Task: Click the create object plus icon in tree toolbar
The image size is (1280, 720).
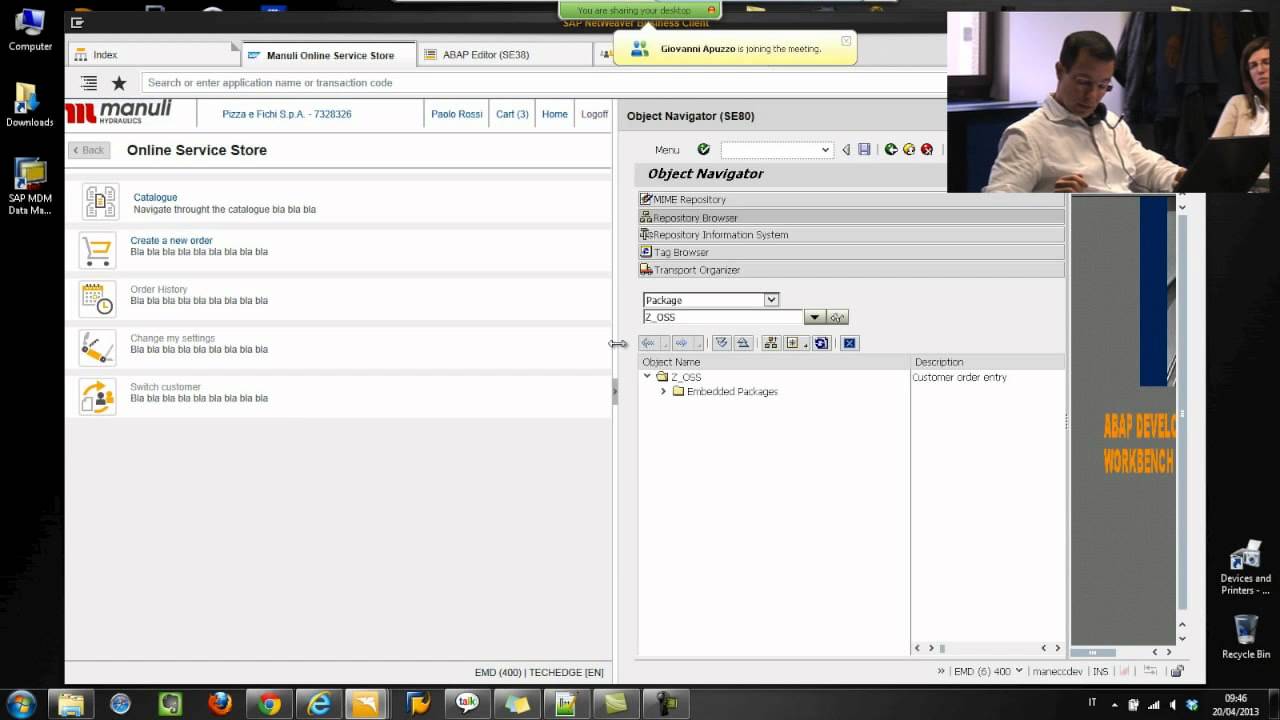Action: [793, 343]
